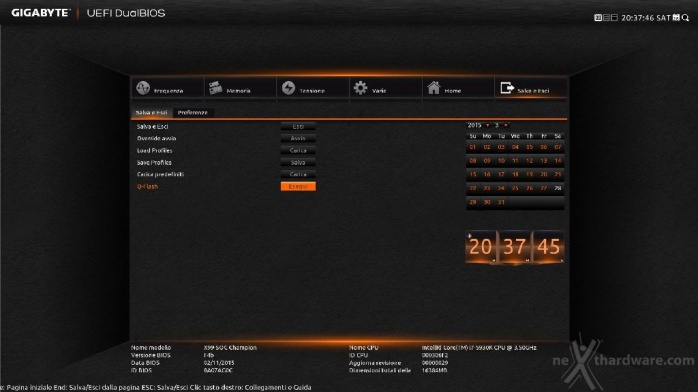Select the Override avvio row label

[x=156, y=138]
